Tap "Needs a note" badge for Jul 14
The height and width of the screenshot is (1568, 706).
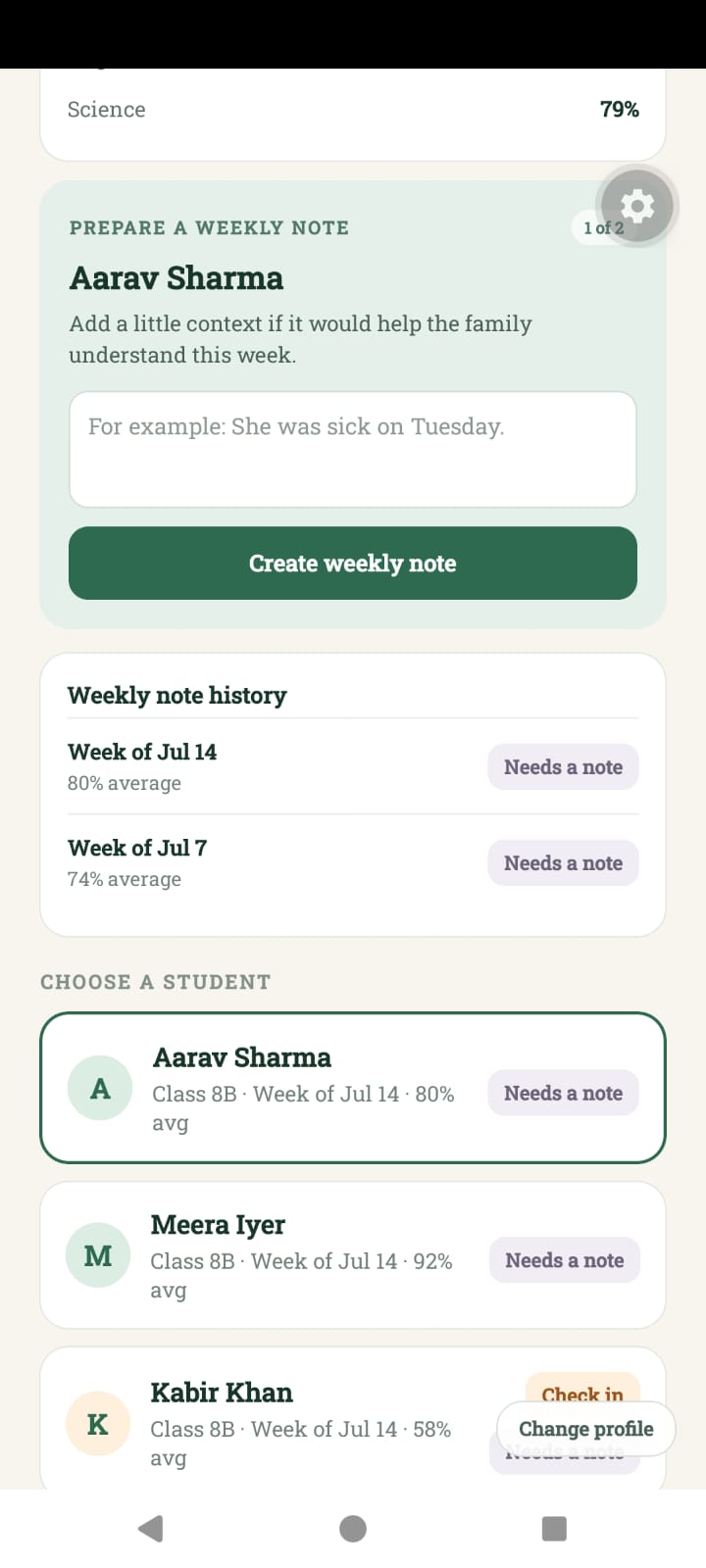click(x=563, y=766)
